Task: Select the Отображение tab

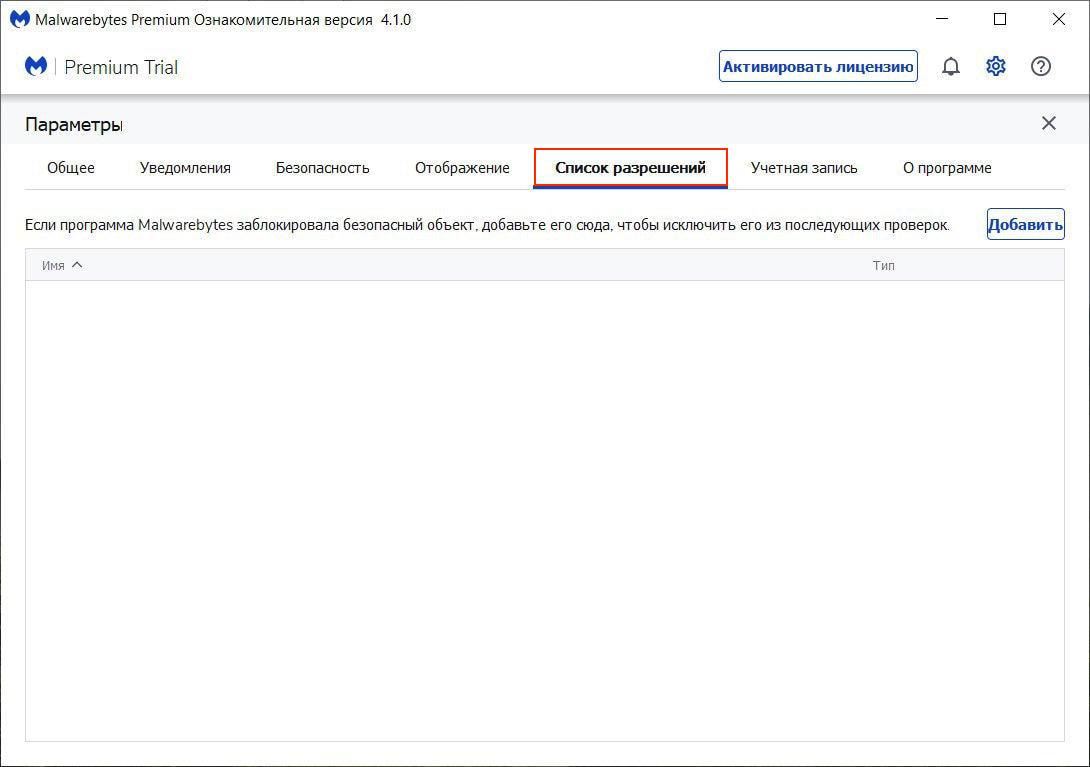Action: tap(462, 168)
